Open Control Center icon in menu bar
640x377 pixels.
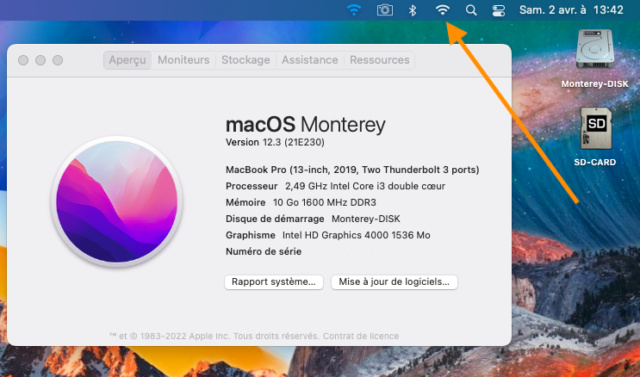[498, 10]
